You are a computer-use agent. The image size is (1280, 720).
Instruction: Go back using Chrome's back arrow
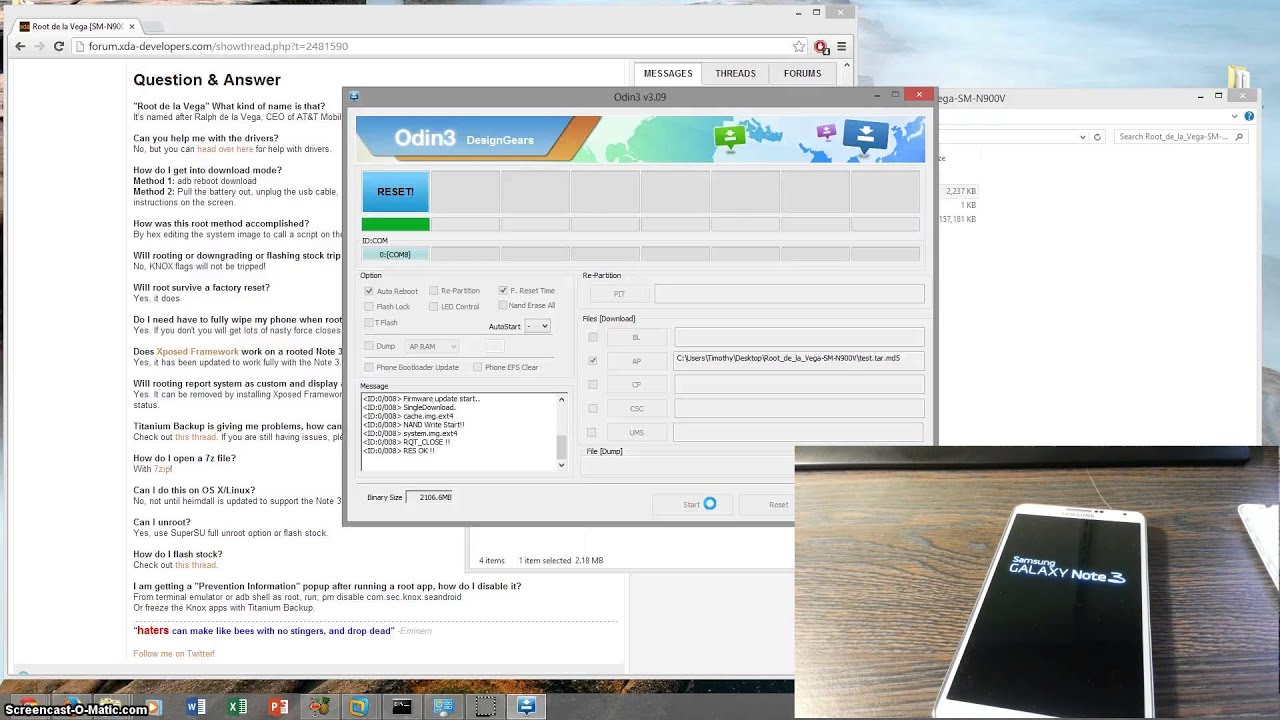tap(20, 46)
